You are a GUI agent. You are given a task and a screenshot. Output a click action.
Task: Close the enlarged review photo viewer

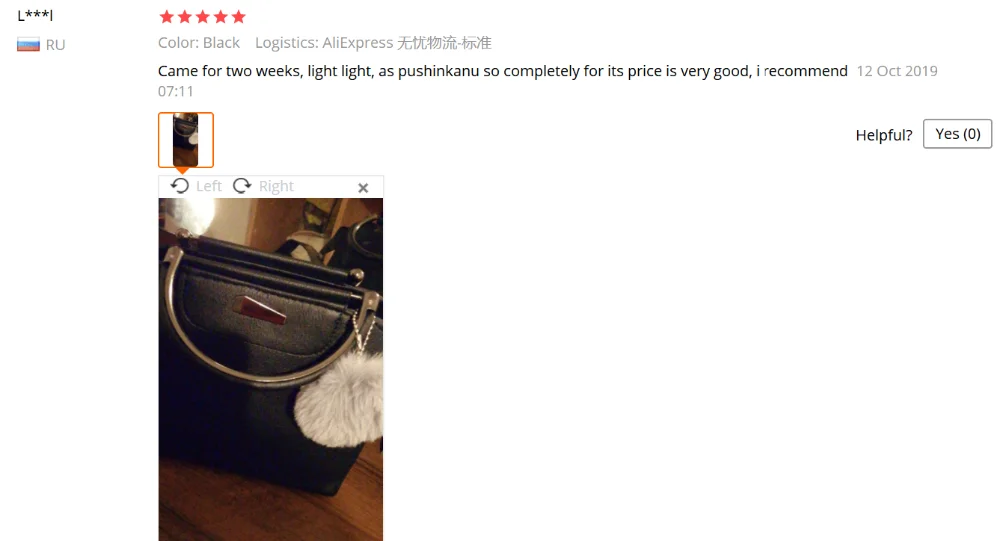tap(363, 188)
